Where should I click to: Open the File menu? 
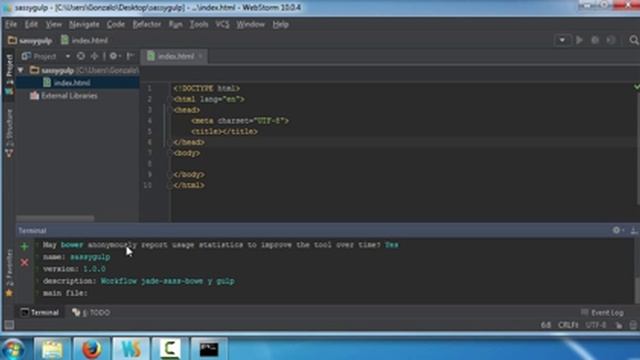point(11,24)
